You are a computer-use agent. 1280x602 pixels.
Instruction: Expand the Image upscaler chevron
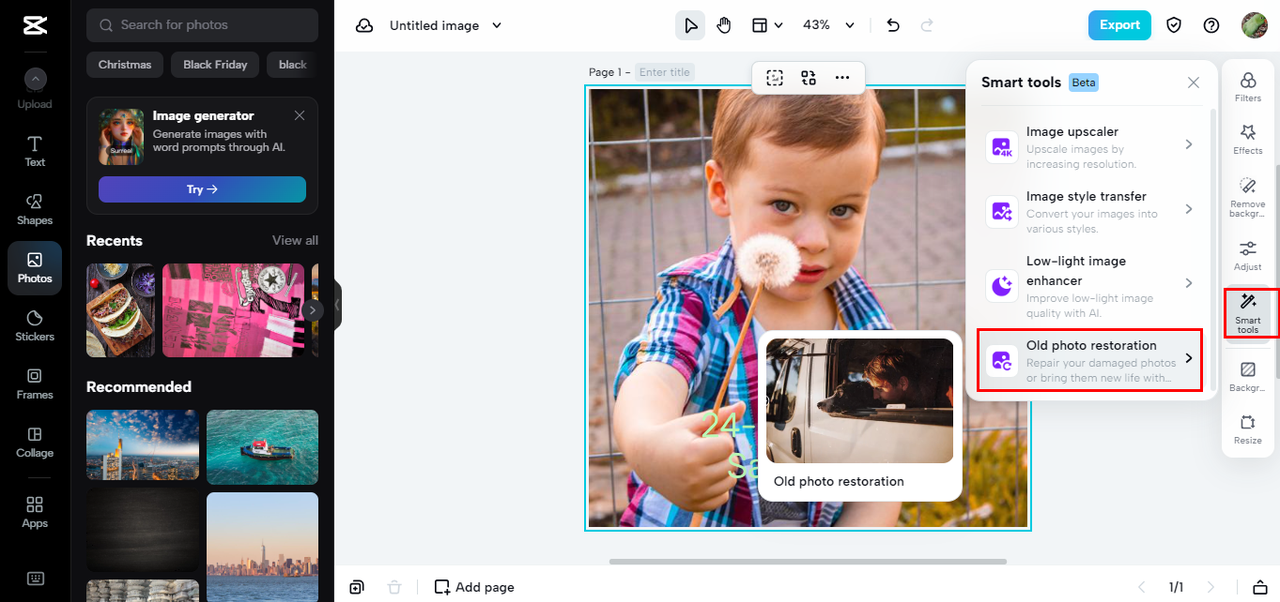pyautogui.click(x=1189, y=144)
